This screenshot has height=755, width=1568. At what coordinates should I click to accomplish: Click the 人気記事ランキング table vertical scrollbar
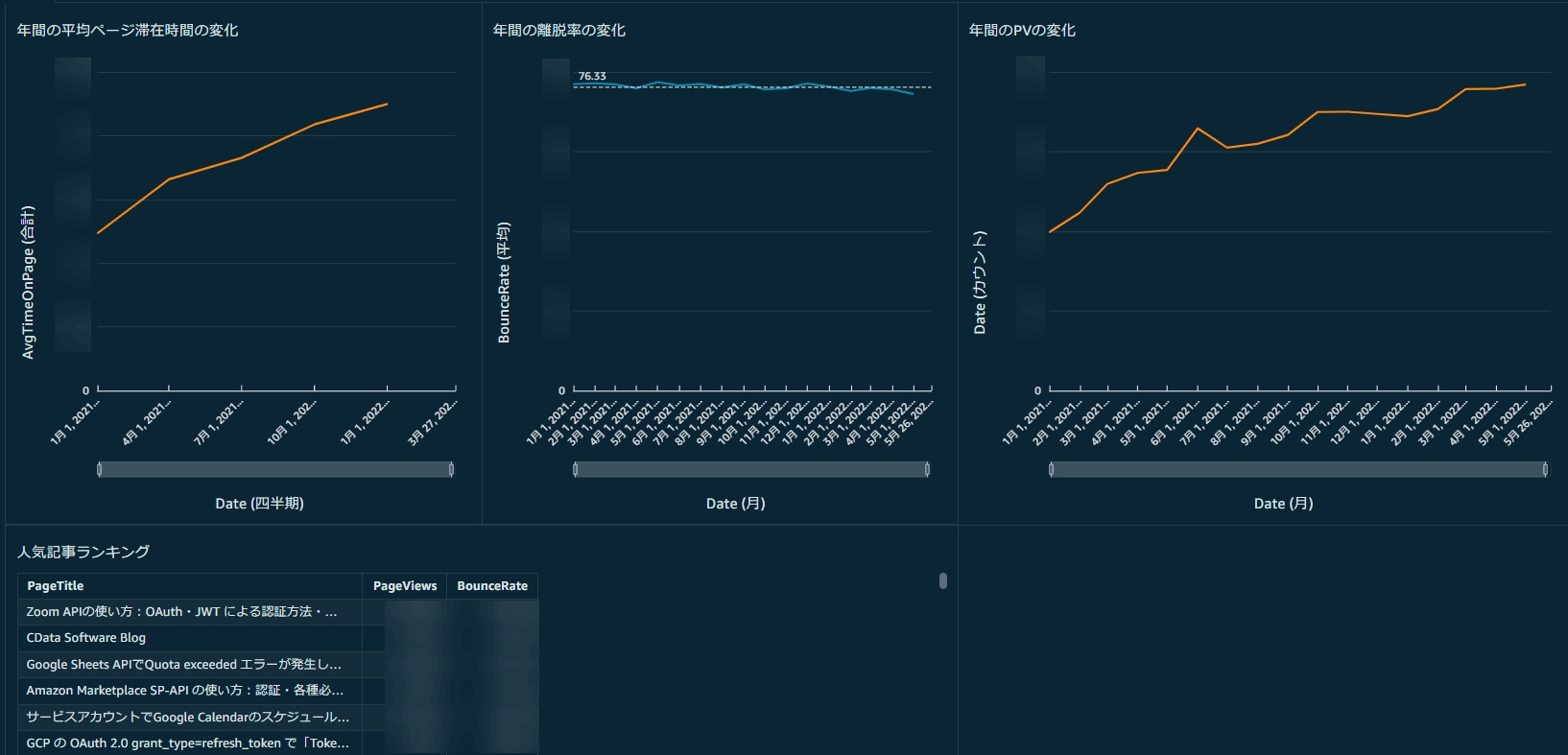coord(943,580)
